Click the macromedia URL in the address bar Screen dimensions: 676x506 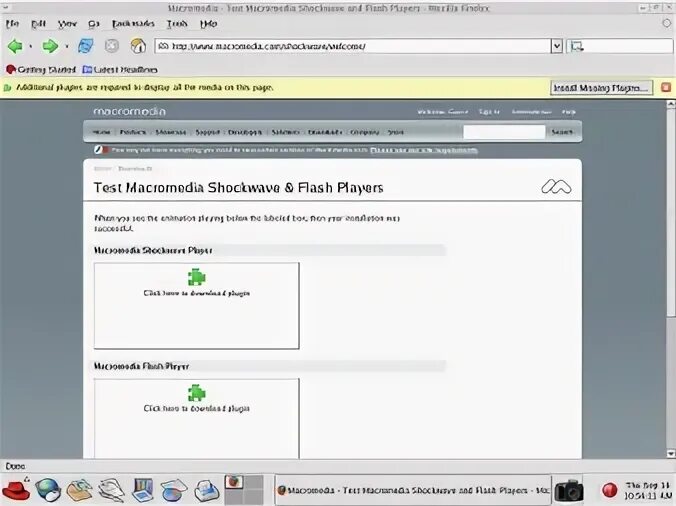[268, 46]
